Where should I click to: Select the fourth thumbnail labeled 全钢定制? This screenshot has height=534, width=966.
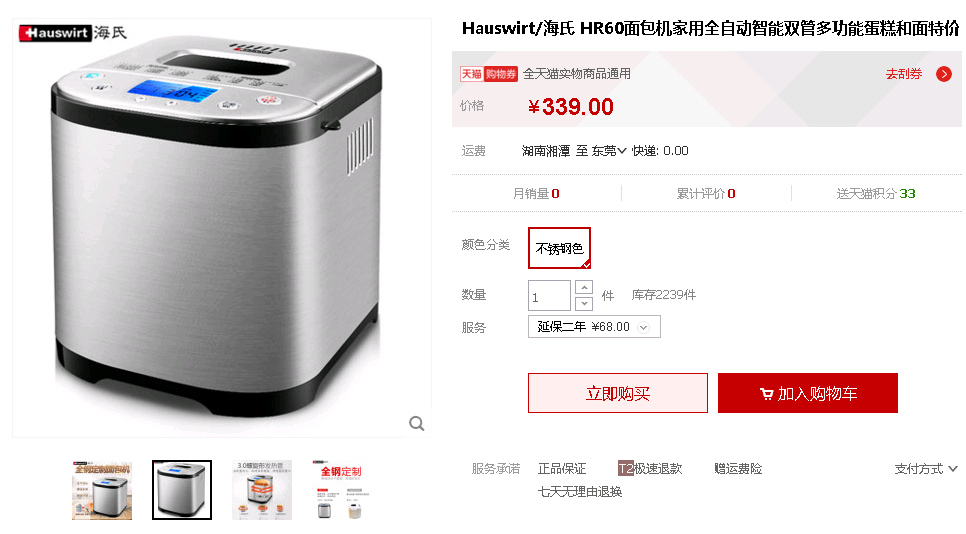(342, 490)
